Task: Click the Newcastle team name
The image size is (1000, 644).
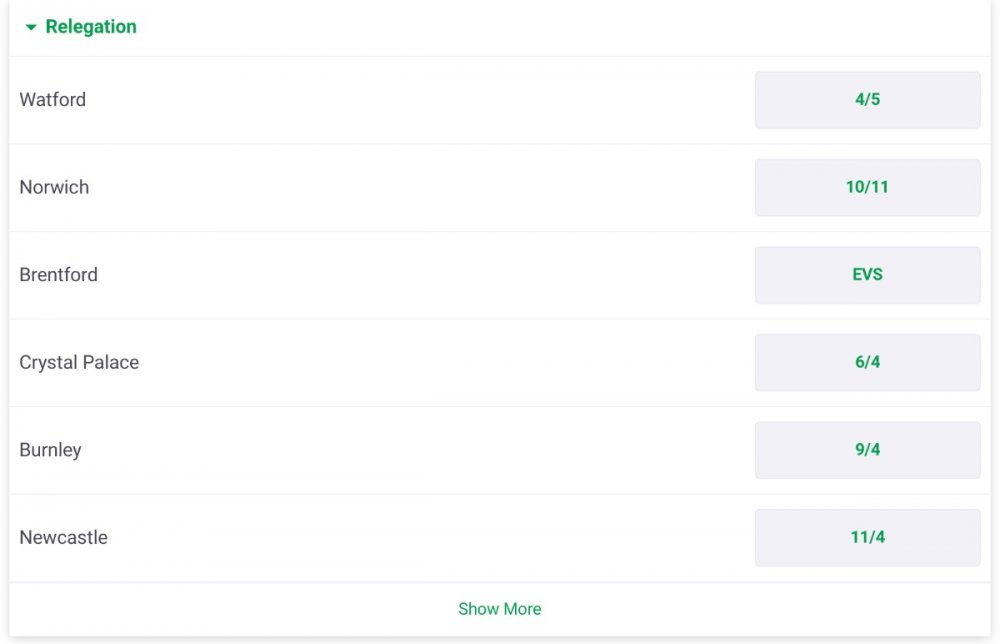Action: 63,537
